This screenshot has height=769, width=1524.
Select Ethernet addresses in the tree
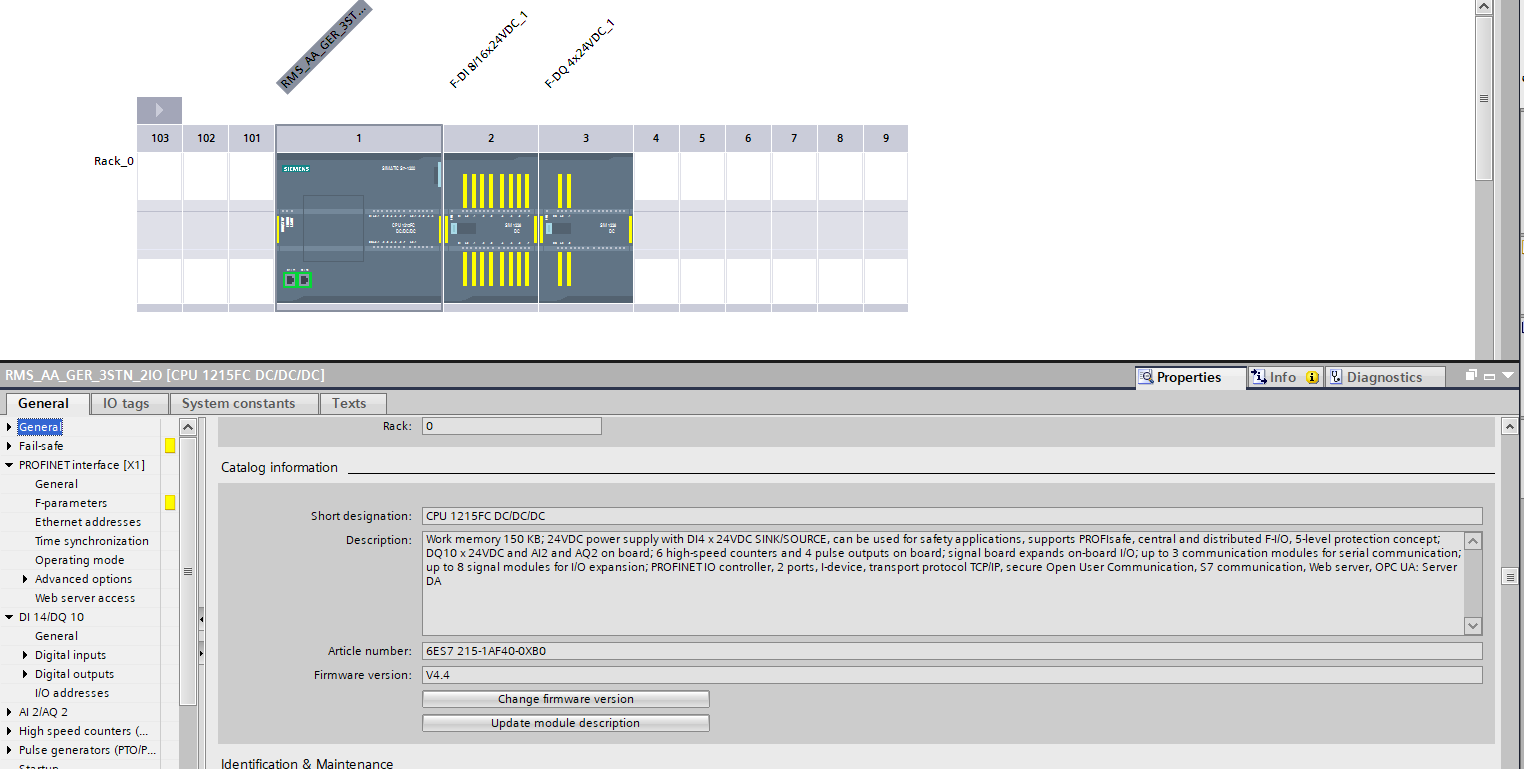point(88,522)
